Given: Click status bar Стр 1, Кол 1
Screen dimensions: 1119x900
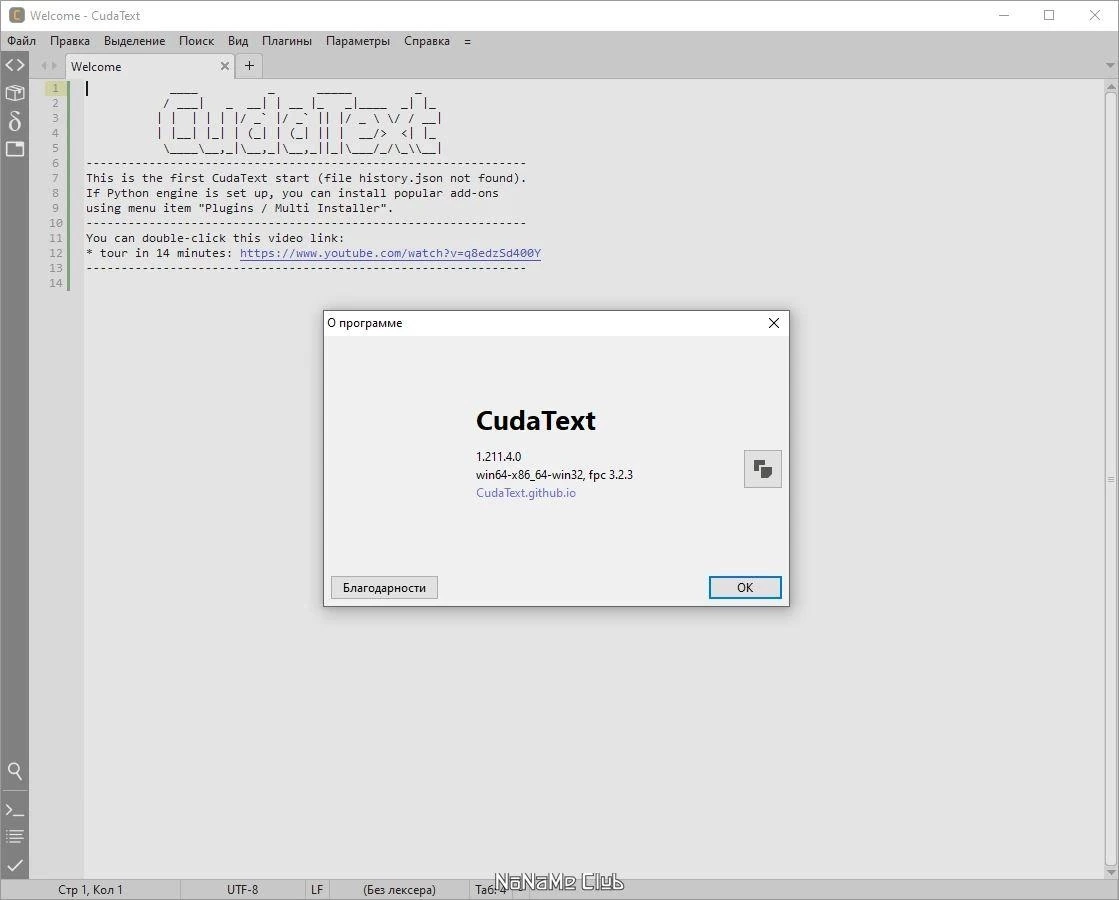Looking at the screenshot, I should tap(90, 889).
